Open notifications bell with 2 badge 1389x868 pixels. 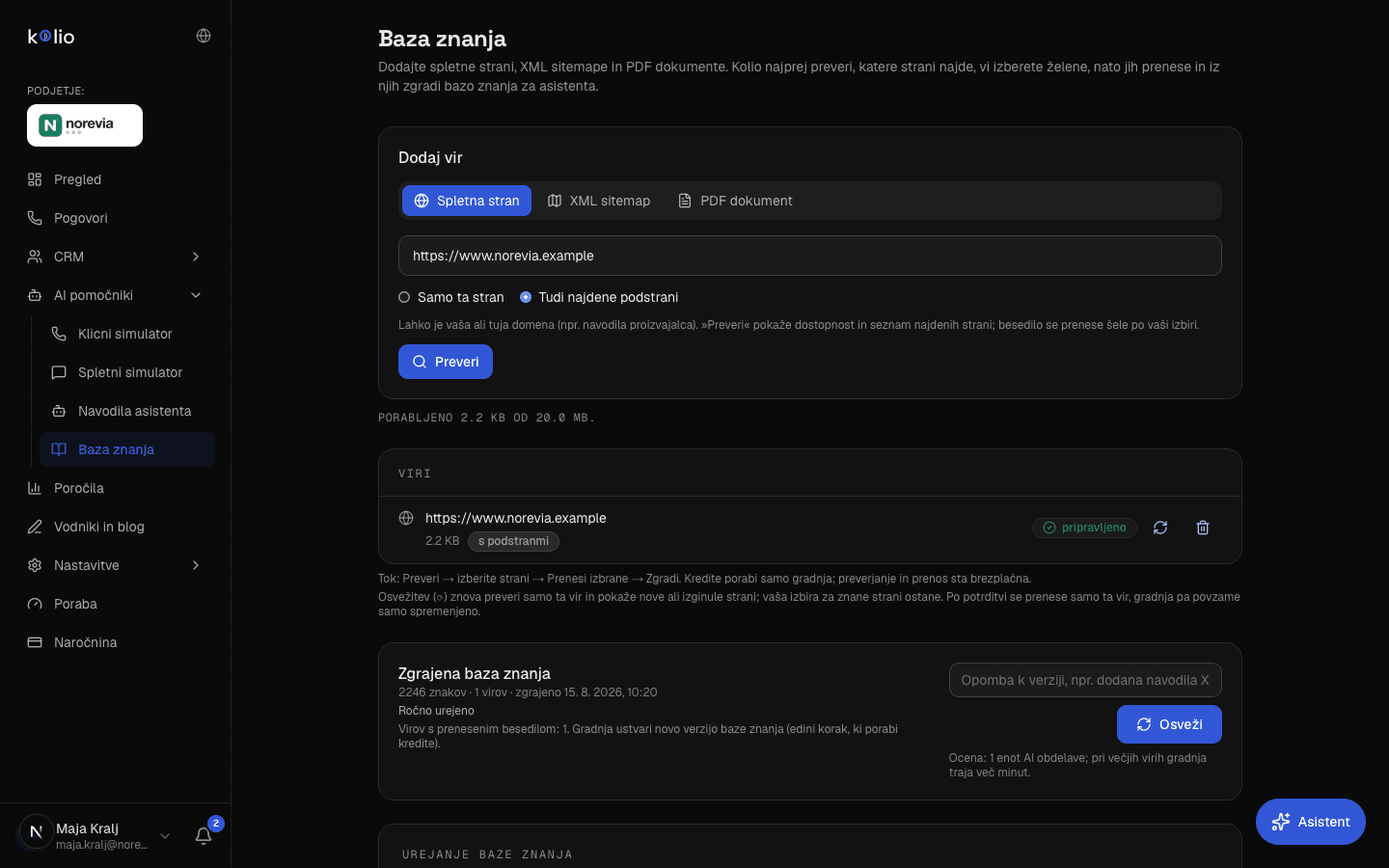[x=204, y=835]
